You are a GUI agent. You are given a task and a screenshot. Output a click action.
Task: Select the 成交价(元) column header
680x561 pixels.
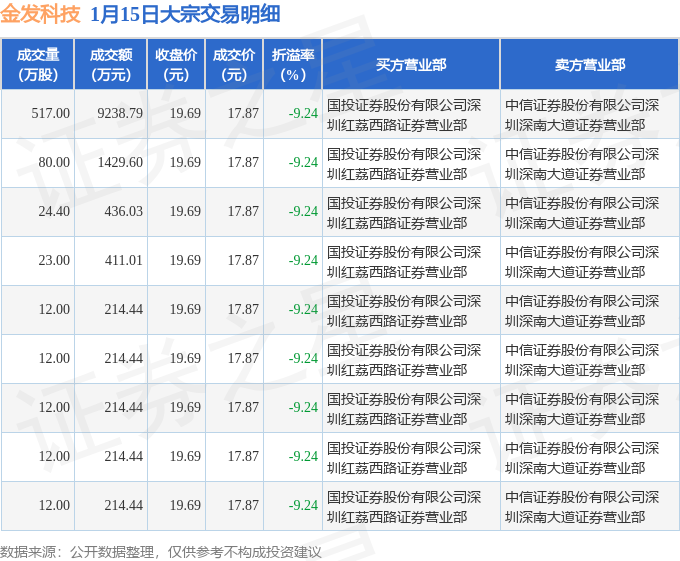[x=234, y=65]
